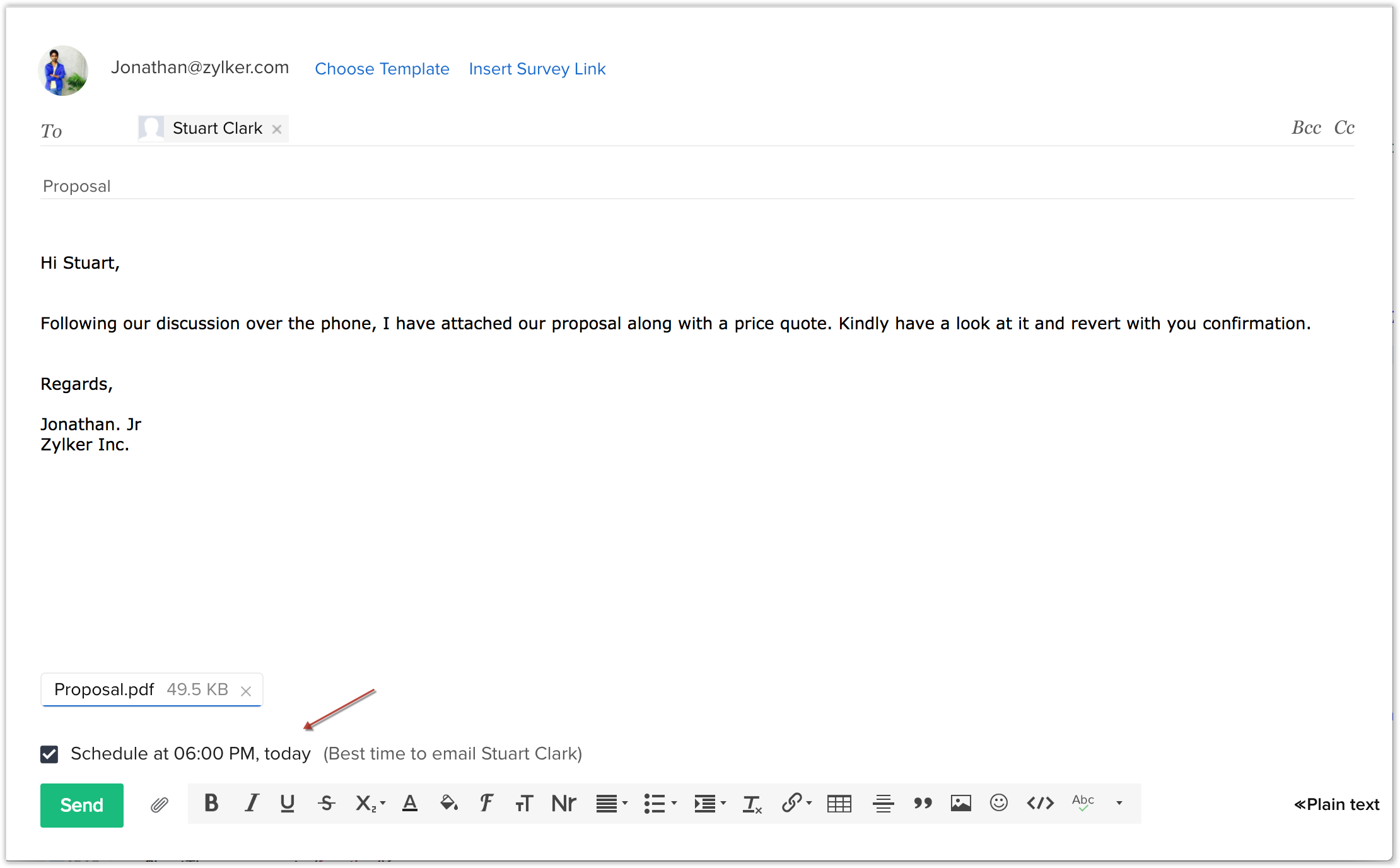1400x868 pixels.
Task: Switch editor to Plain text mode
Action: (x=1336, y=804)
